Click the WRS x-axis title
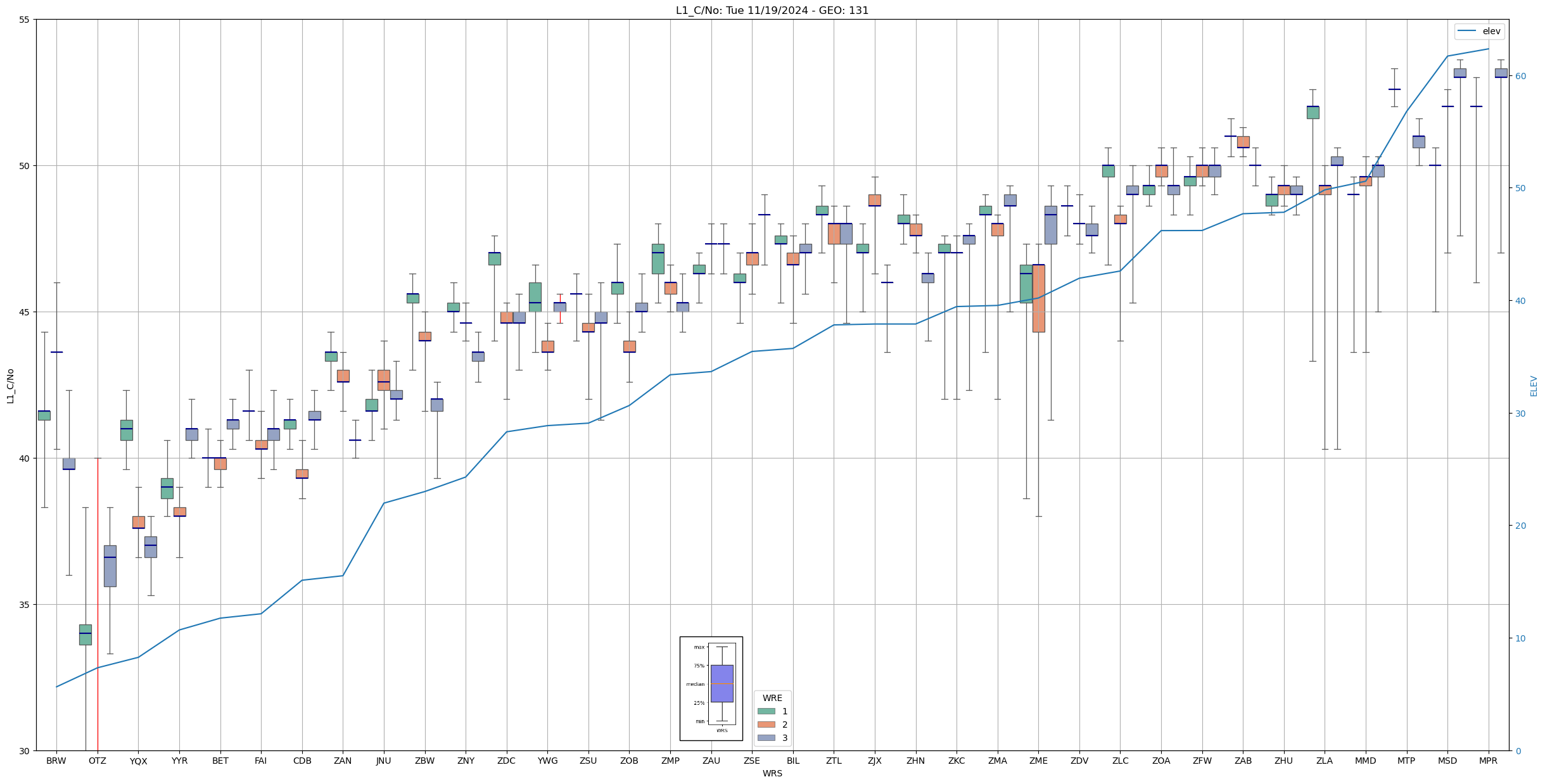This screenshot has width=1545, height=784. coord(772,773)
